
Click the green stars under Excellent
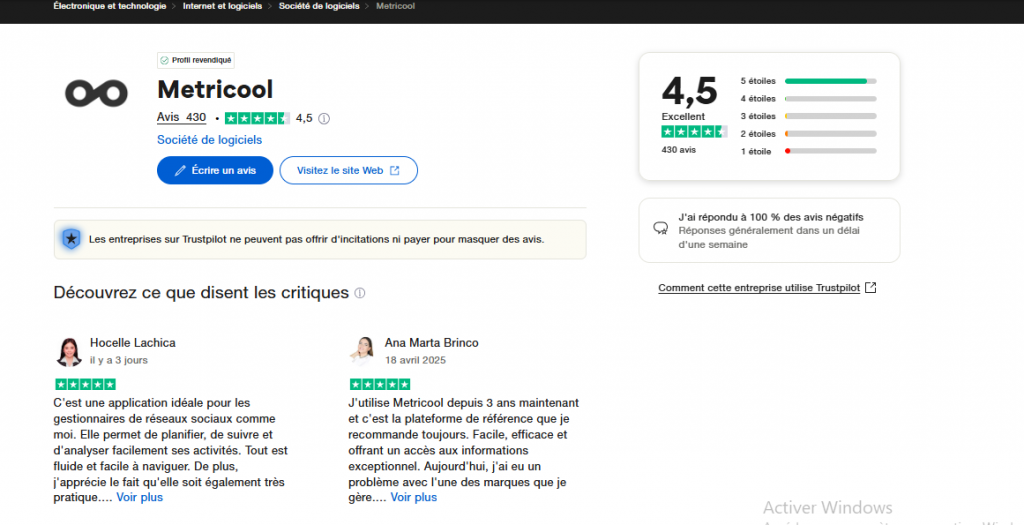pyautogui.click(x=694, y=132)
